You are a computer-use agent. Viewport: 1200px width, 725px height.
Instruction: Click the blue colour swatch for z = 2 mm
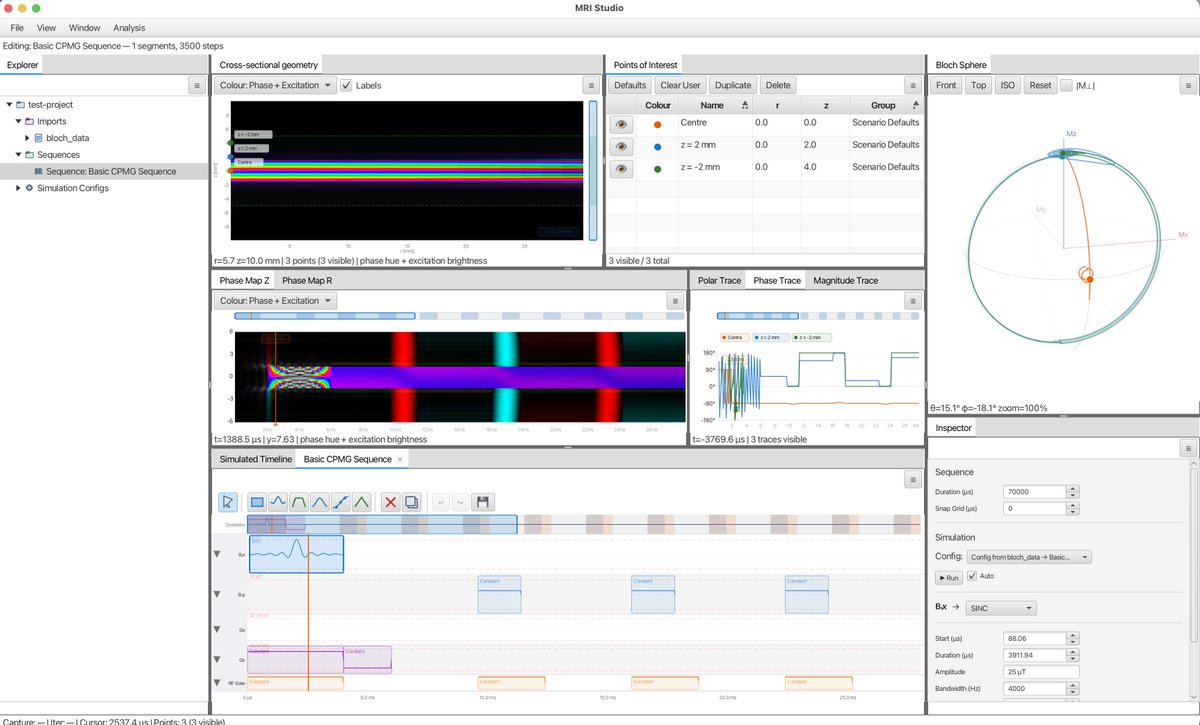tap(657, 146)
